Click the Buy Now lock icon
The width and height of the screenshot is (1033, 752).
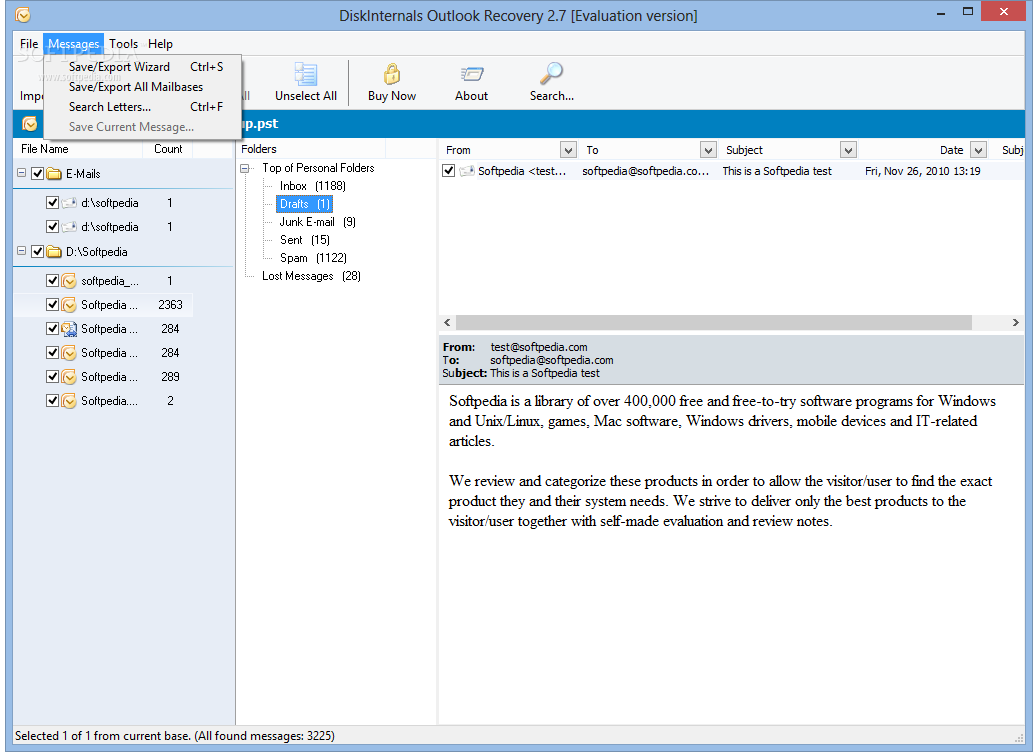click(392, 74)
